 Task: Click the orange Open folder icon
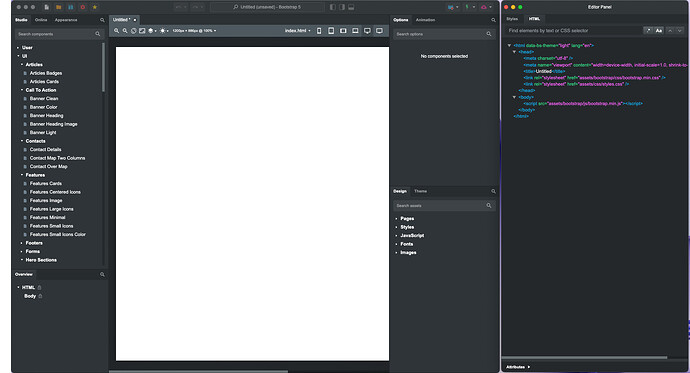point(59,7)
